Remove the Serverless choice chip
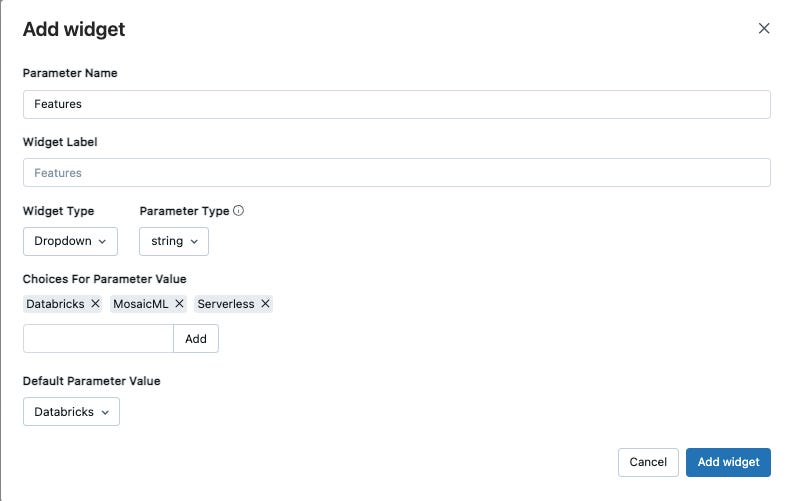 click(266, 304)
